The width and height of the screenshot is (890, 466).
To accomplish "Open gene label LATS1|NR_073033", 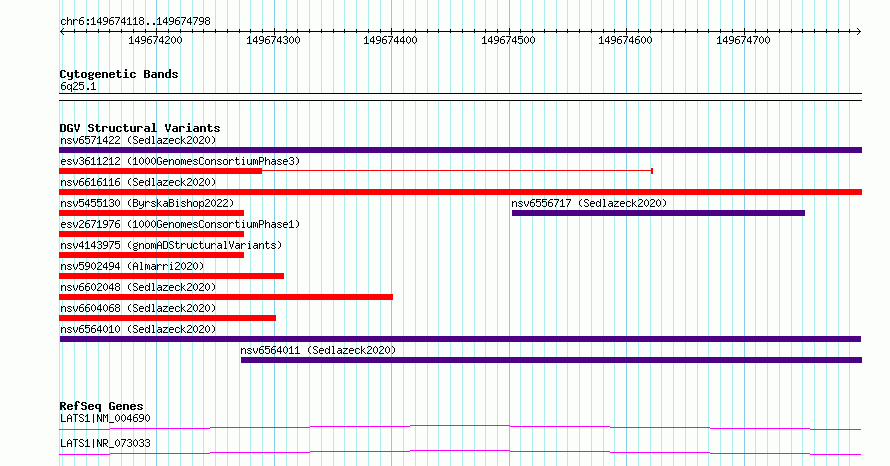I will pos(105,443).
